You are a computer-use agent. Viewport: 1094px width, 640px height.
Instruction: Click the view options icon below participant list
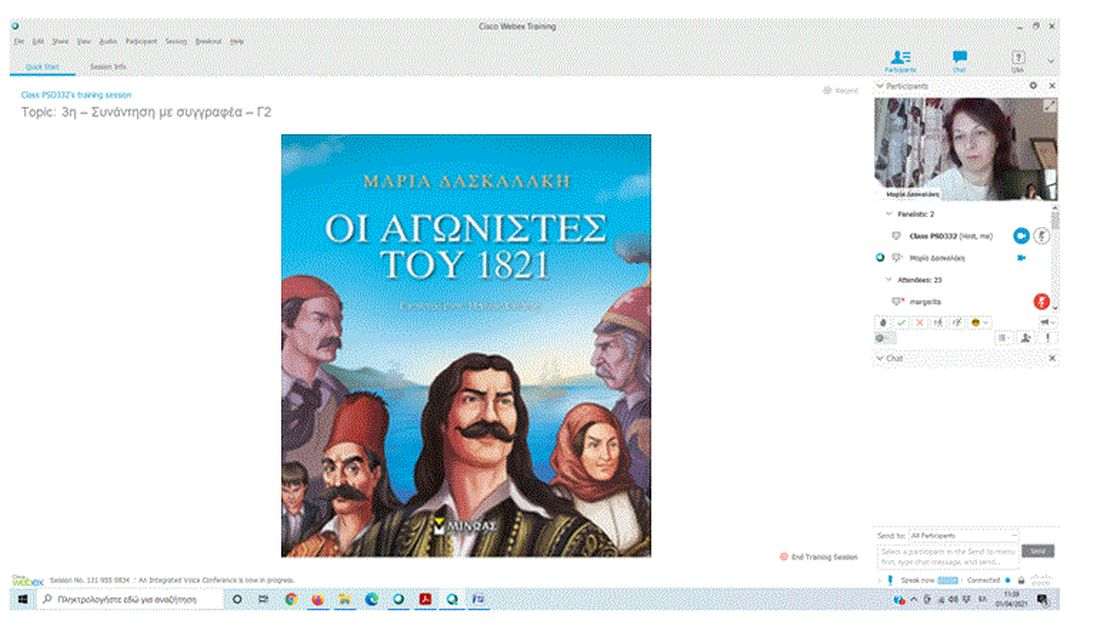tap(1004, 338)
